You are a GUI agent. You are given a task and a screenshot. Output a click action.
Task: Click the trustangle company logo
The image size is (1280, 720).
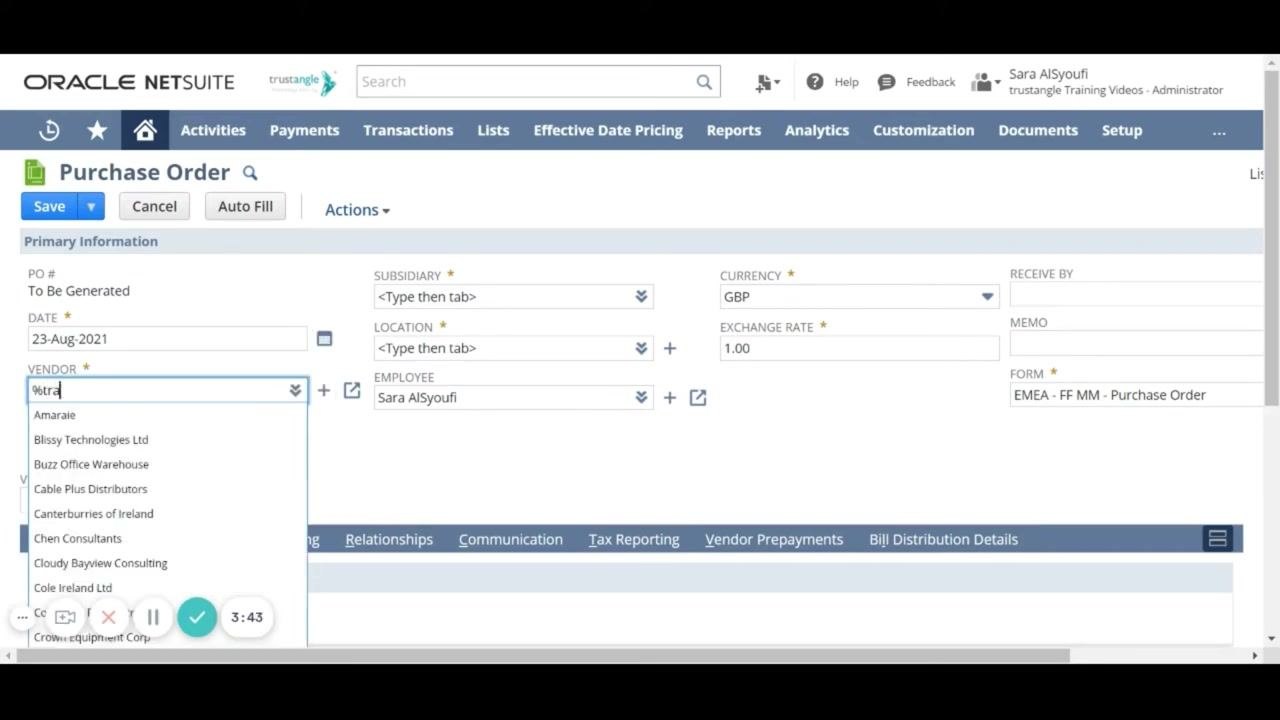point(303,82)
